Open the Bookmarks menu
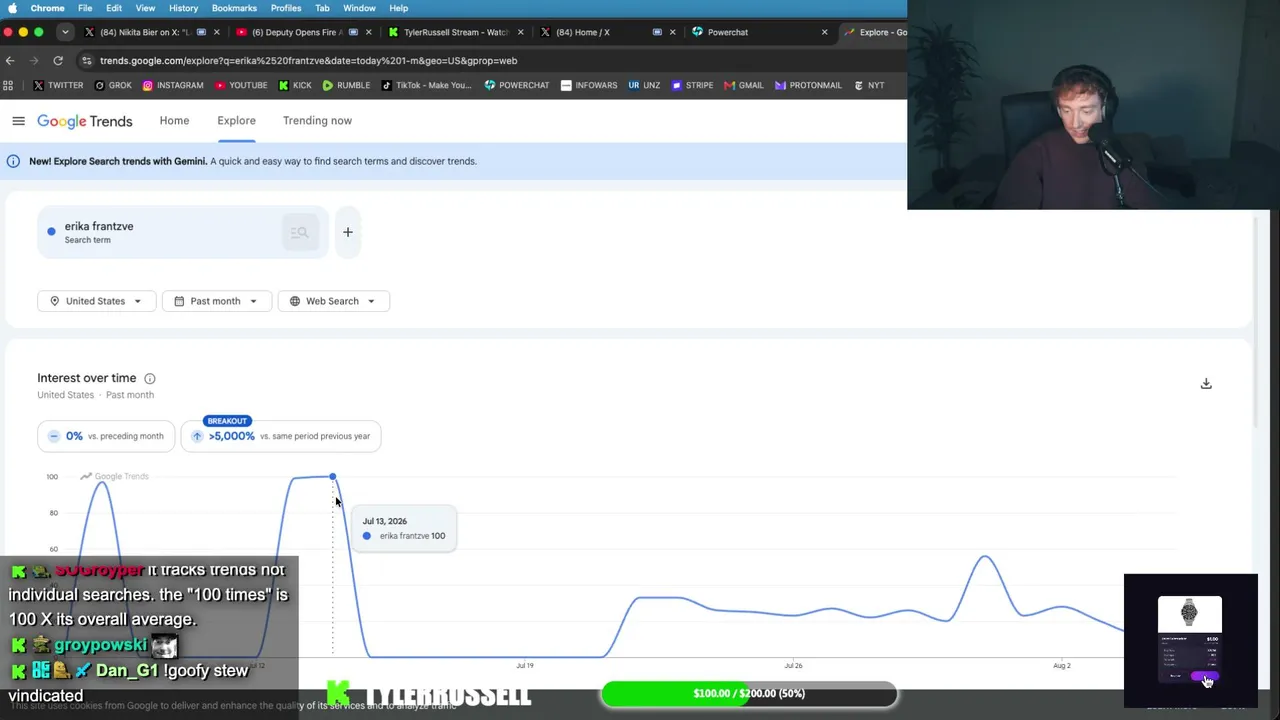 coord(234,8)
